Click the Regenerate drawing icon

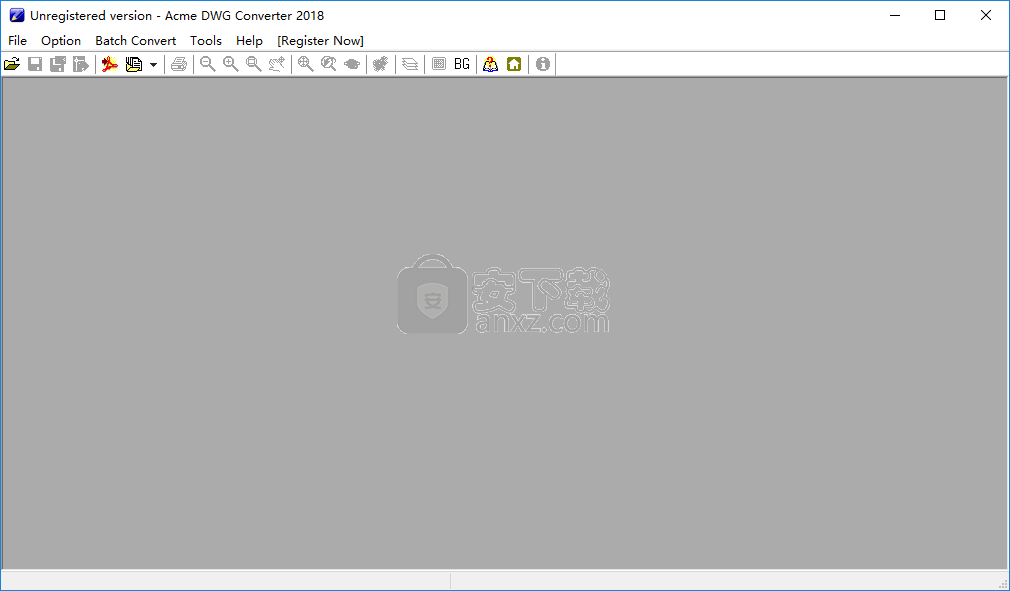[381, 64]
